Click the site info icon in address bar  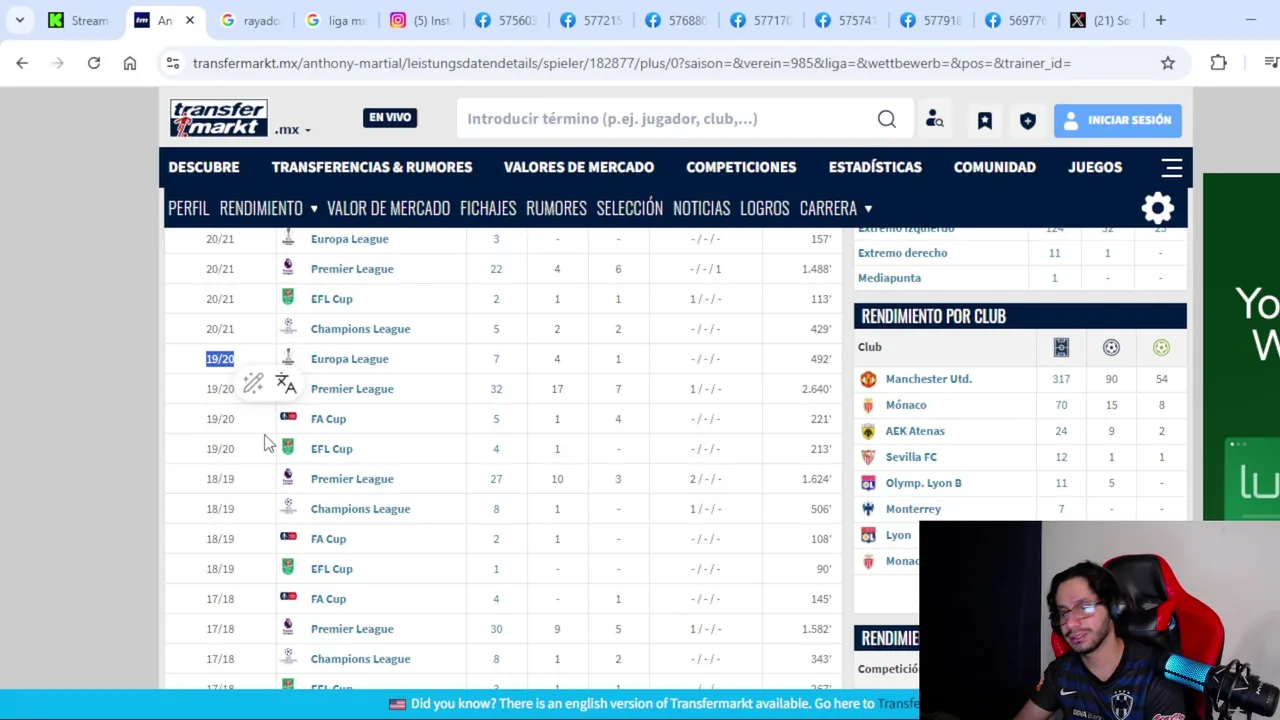[173, 63]
